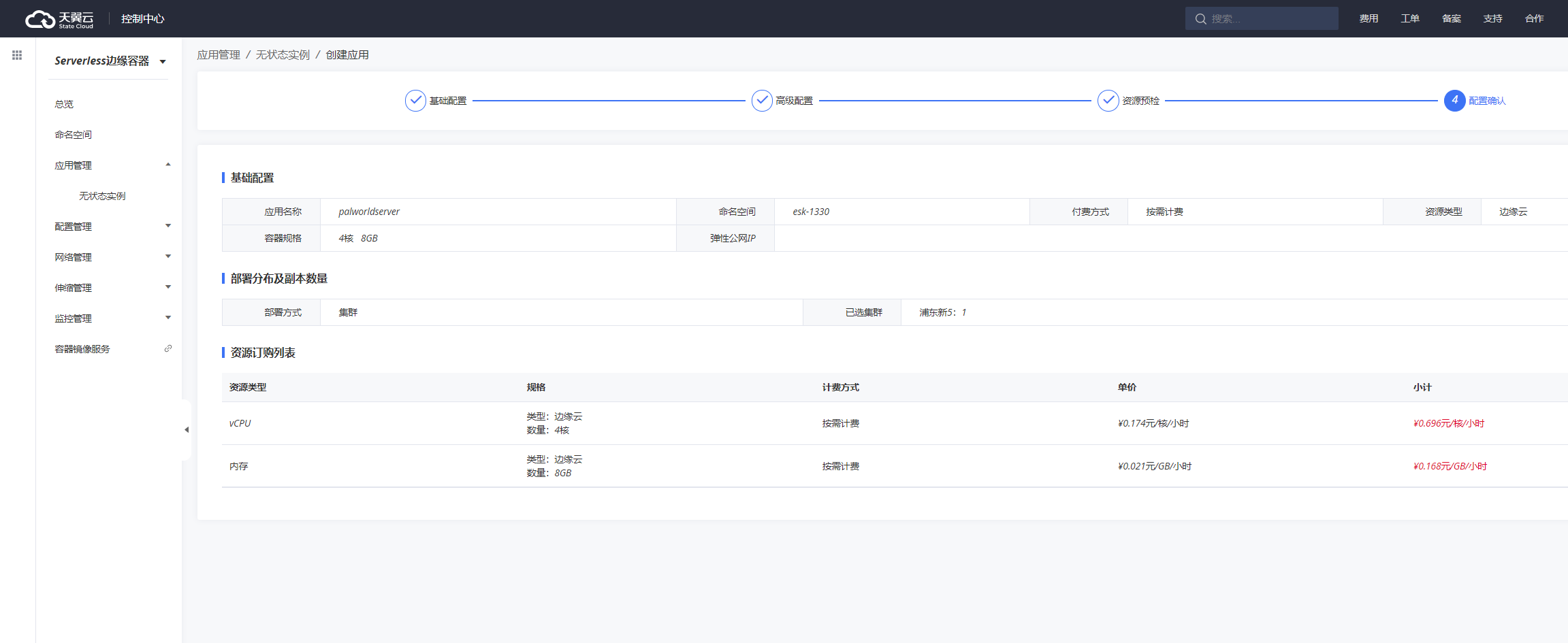Click the resource pre-check step checkmark
Image resolution: width=1568 pixels, height=643 pixels.
tap(1108, 101)
